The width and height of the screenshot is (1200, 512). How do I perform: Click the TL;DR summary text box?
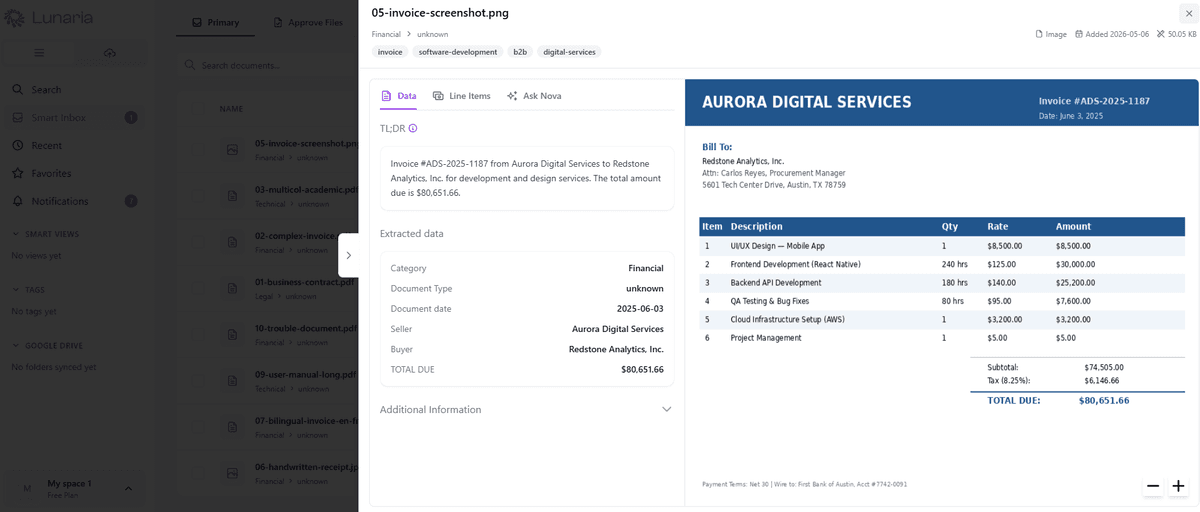[526, 179]
